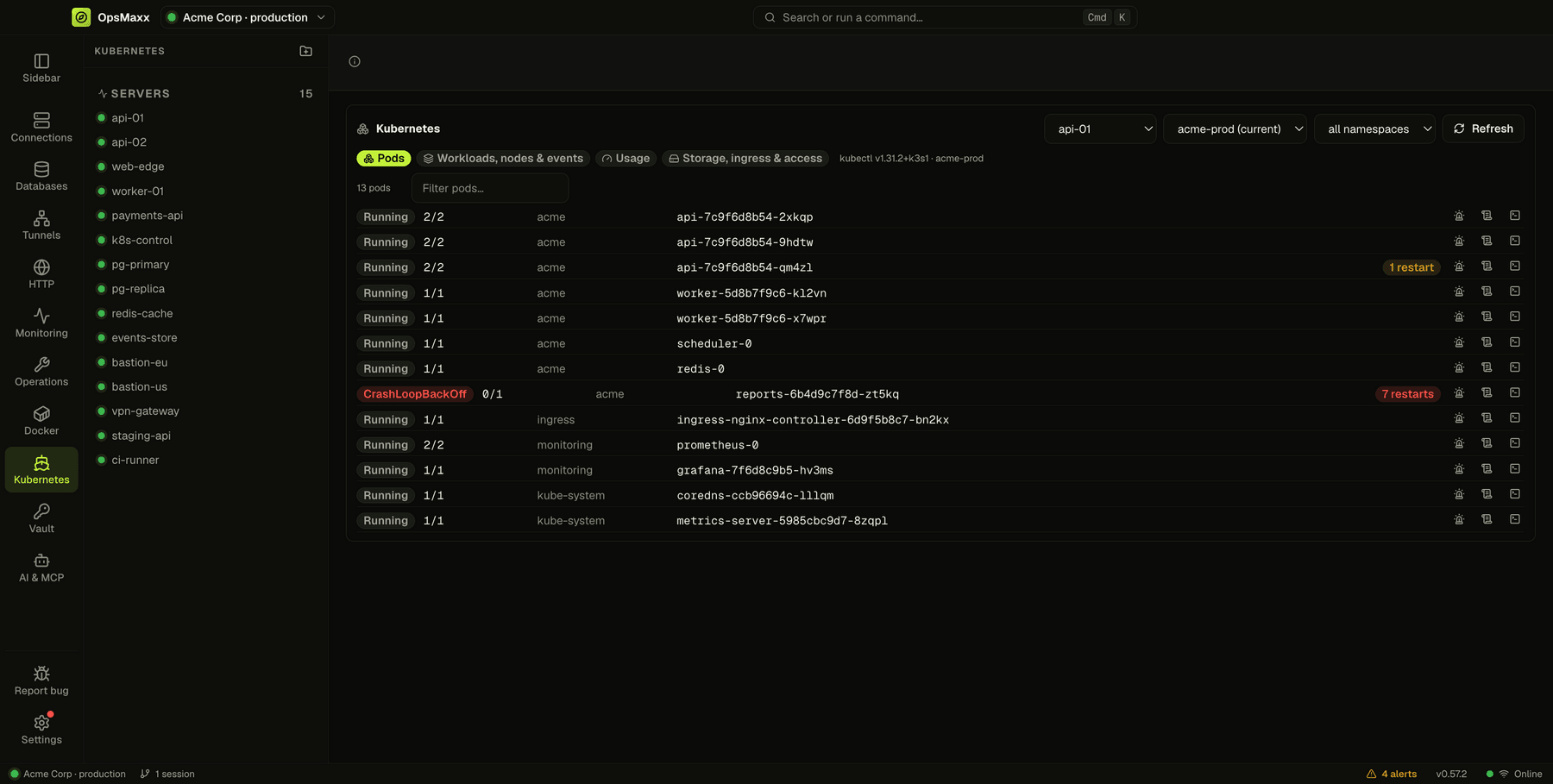Open the api-01 server dropdown
This screenshot has height=784, width=1553.
pos(1100,129)
